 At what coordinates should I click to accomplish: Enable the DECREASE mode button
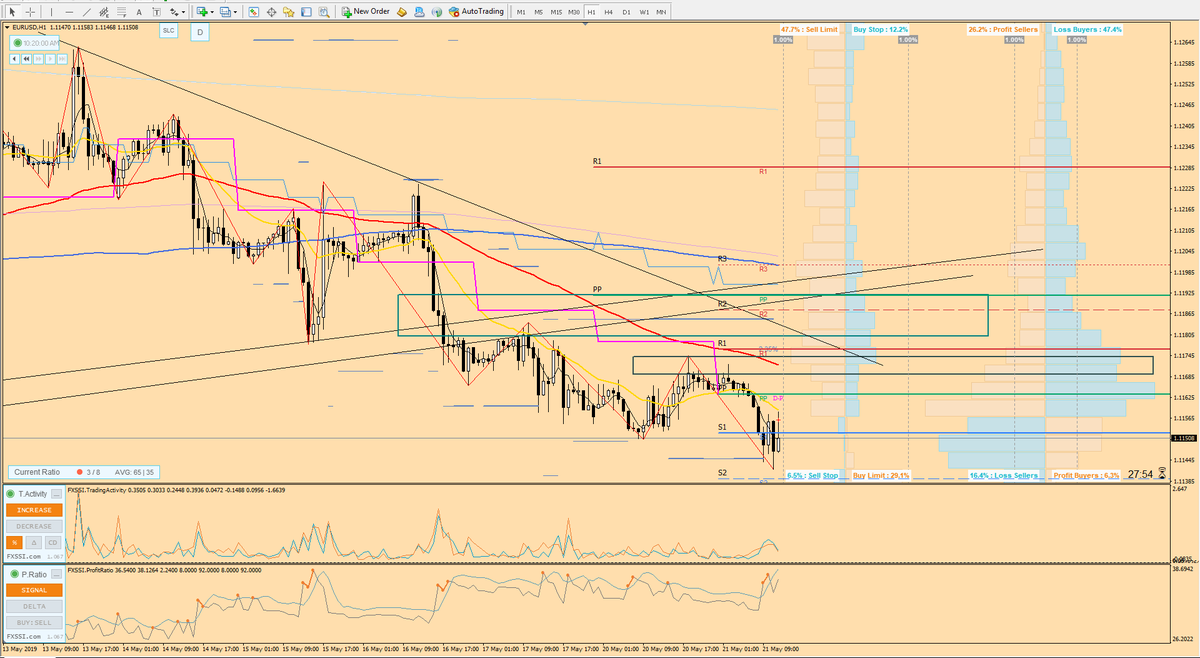34,526
